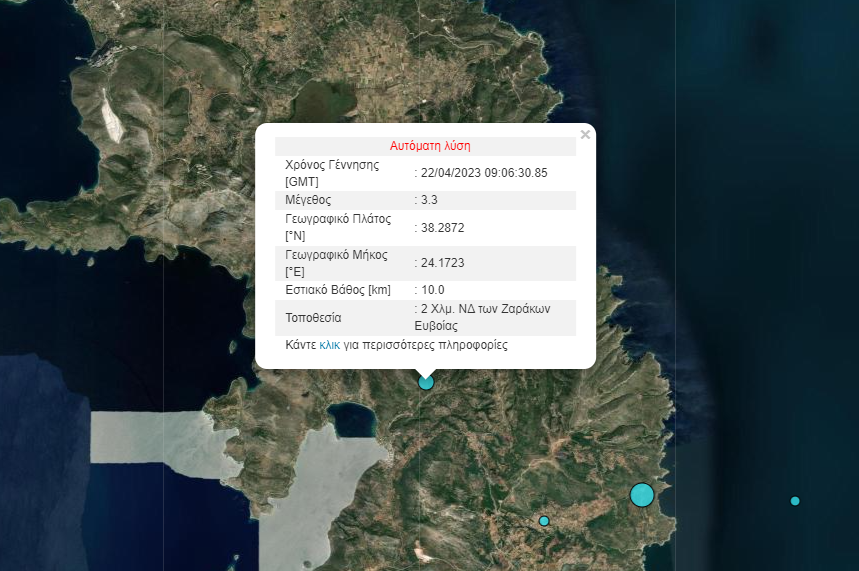Click the latitude value '38.2872'
The width and height of the screenshot is (859, 571).
pyautogui.click(x=443, y=227)
